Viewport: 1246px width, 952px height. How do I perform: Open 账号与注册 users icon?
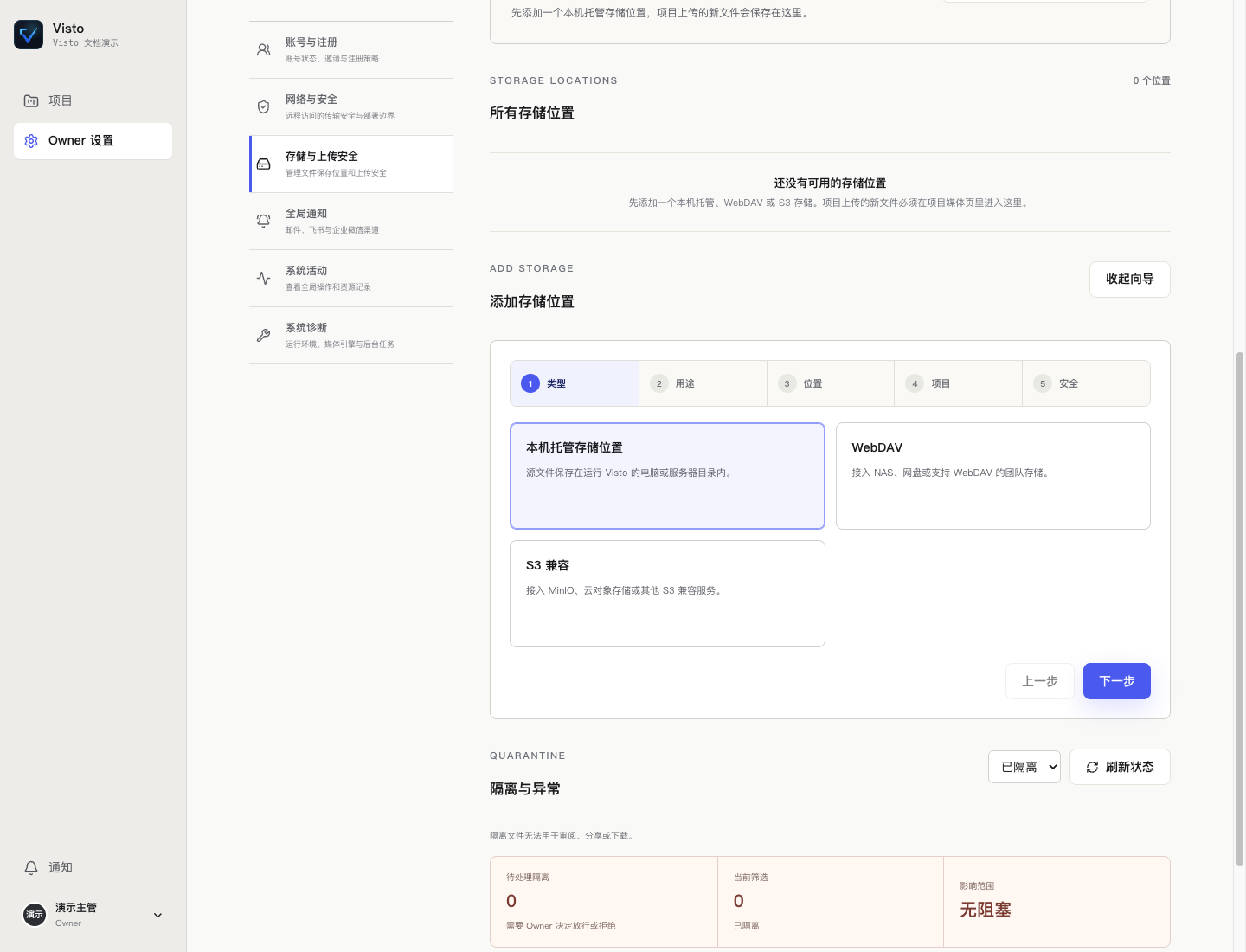[264, 50]
